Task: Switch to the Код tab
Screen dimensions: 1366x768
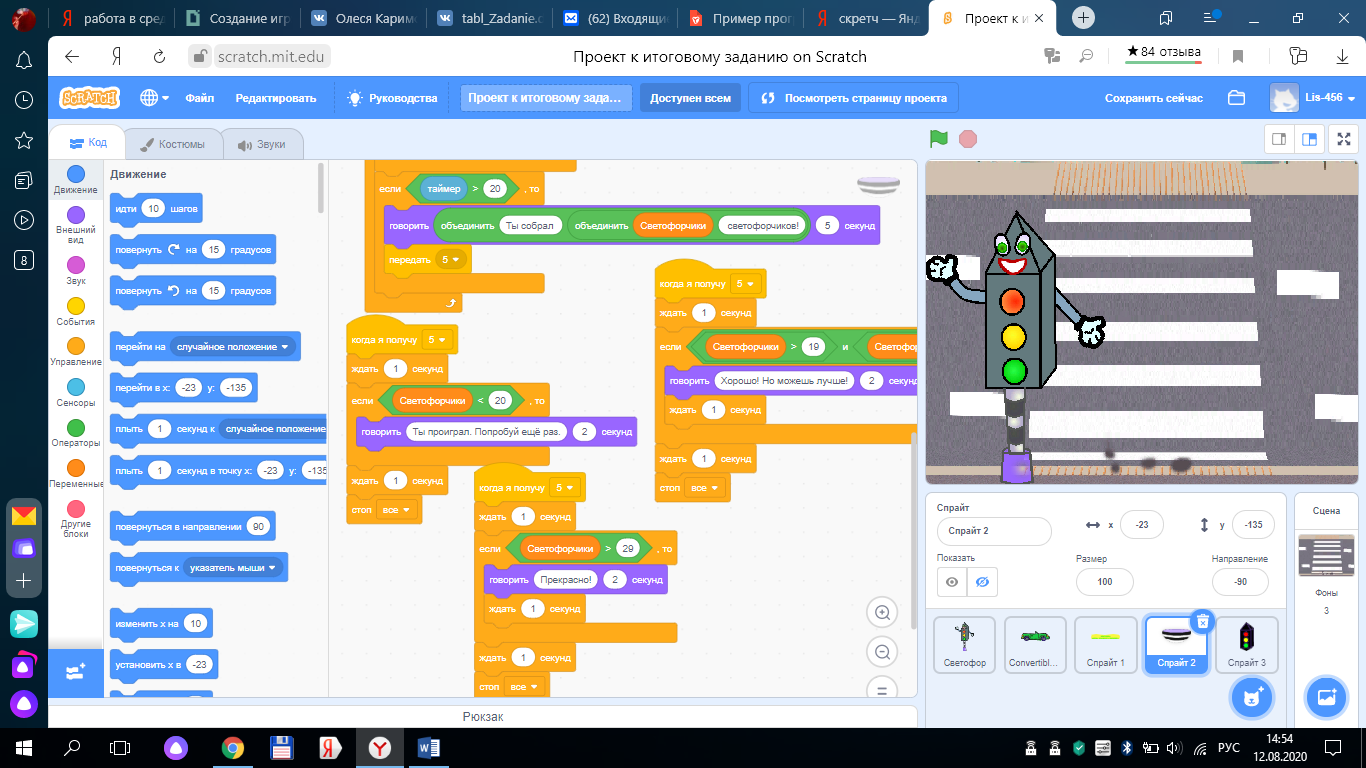Action: (x=88, y=143)
